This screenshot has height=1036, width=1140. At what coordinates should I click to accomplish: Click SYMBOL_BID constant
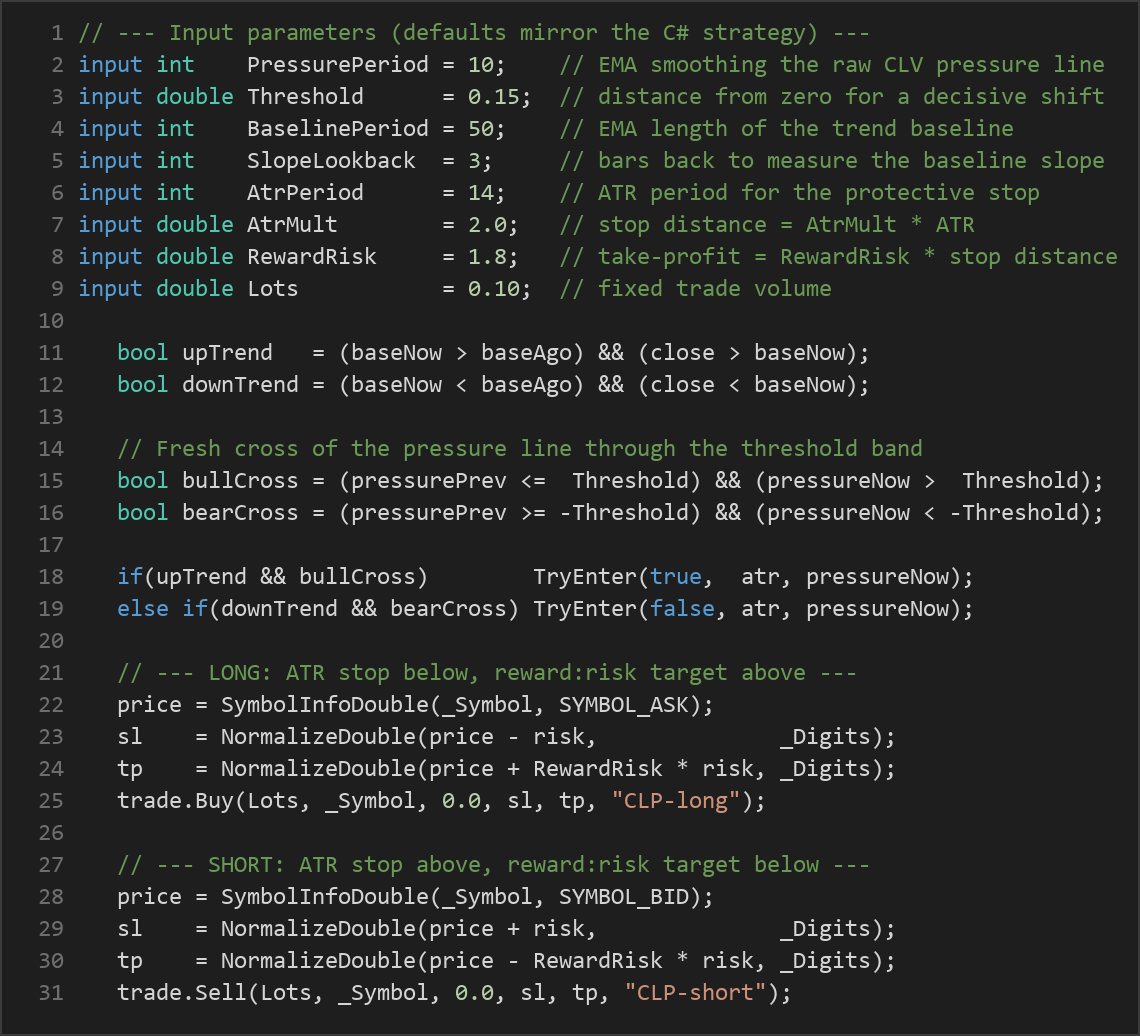coord(623,896)
